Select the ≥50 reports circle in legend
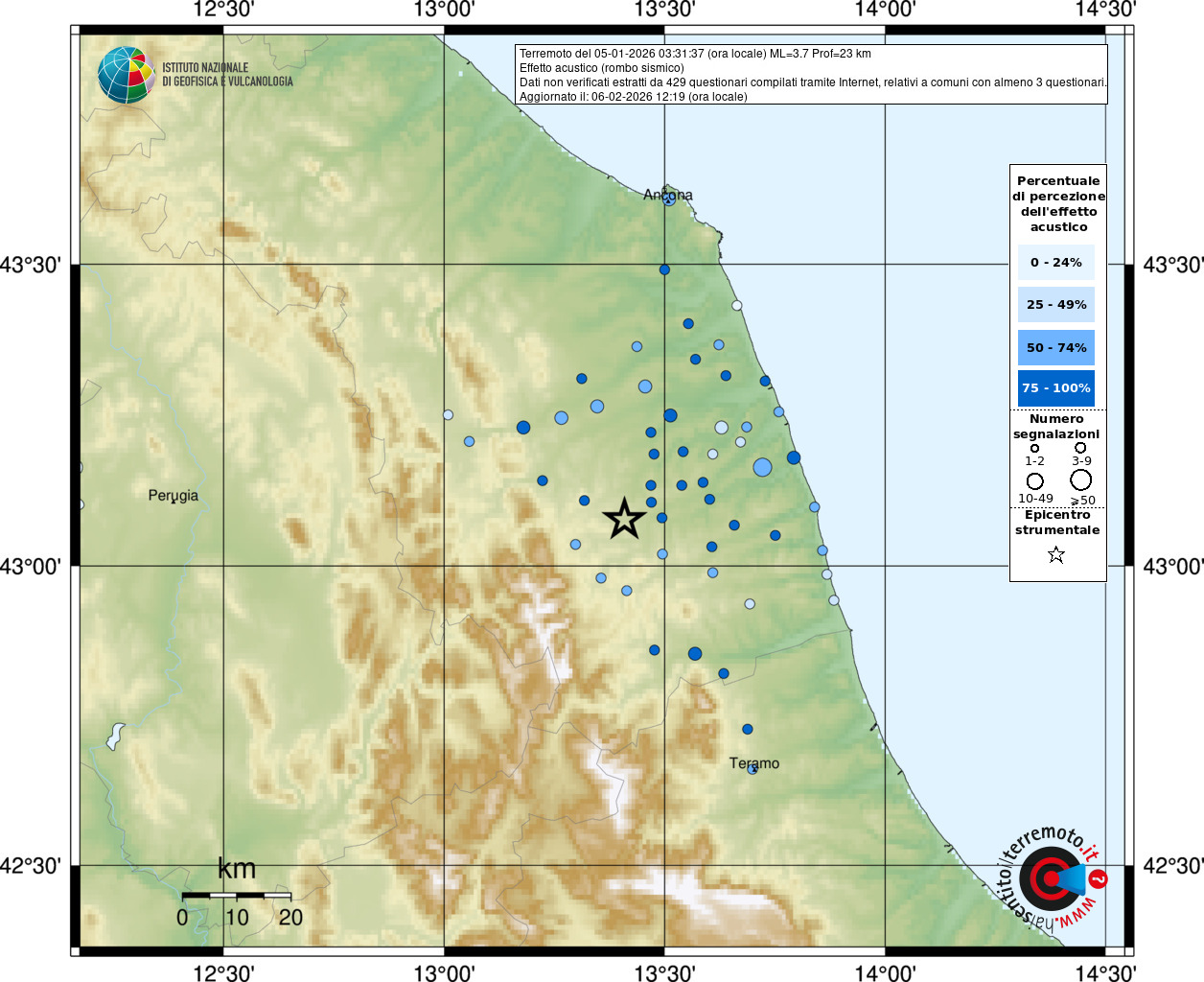Image resolution: width=1204 pixels, height=982 pixels. pos(1081,480)
